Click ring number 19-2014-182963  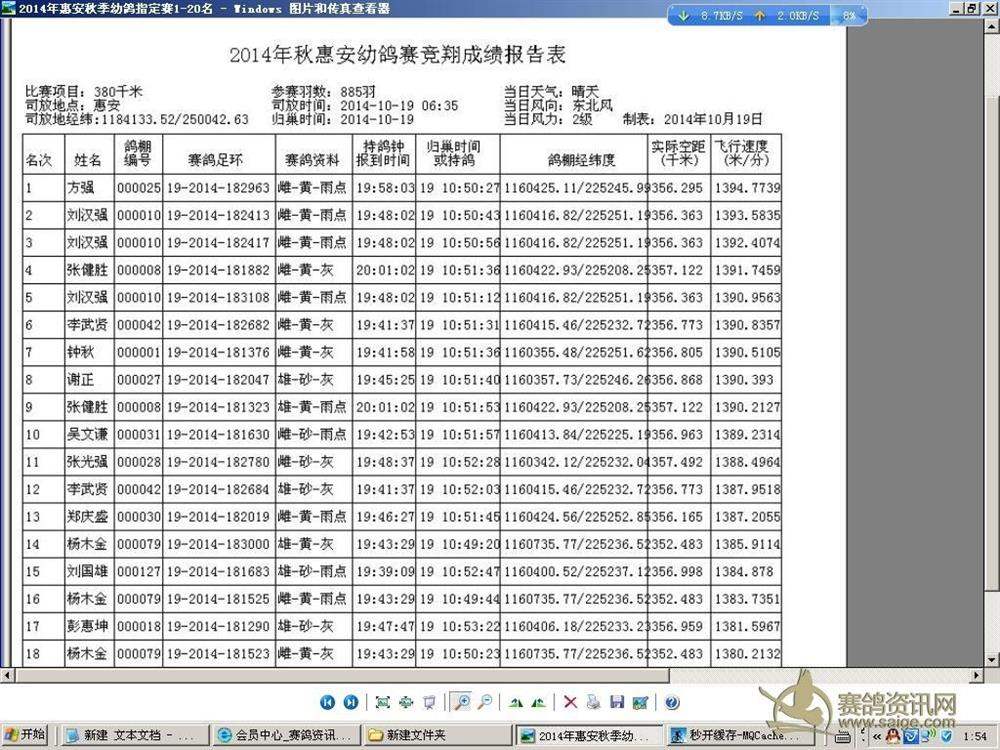(218, 188)
